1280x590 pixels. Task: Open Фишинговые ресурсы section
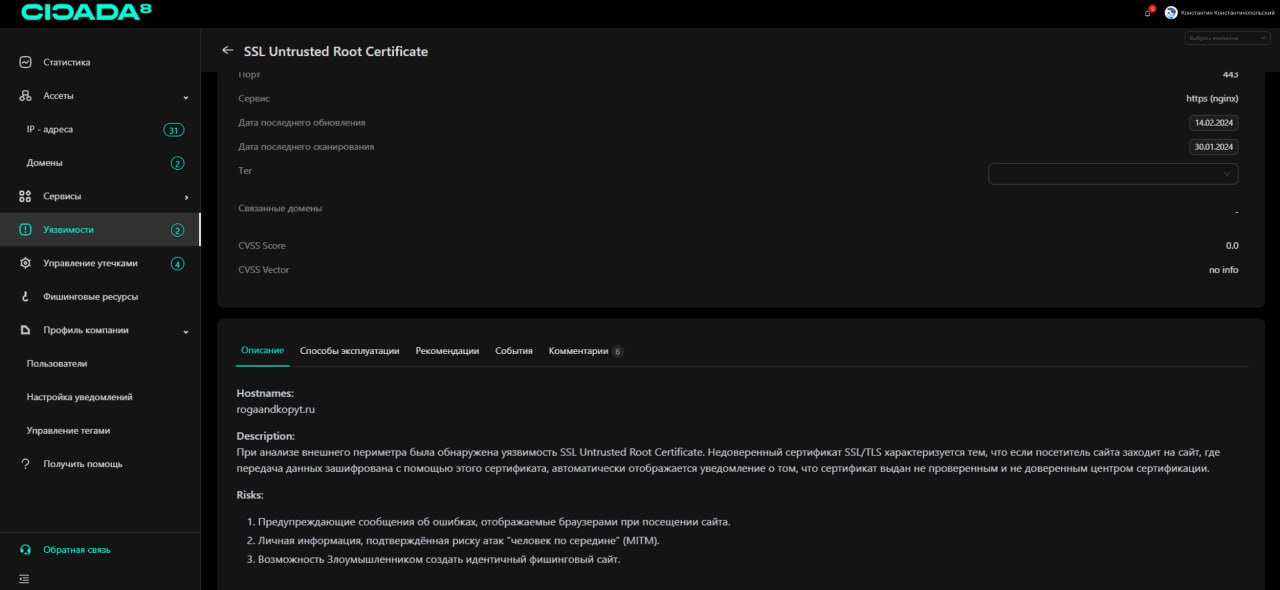(x=91, y=297)
